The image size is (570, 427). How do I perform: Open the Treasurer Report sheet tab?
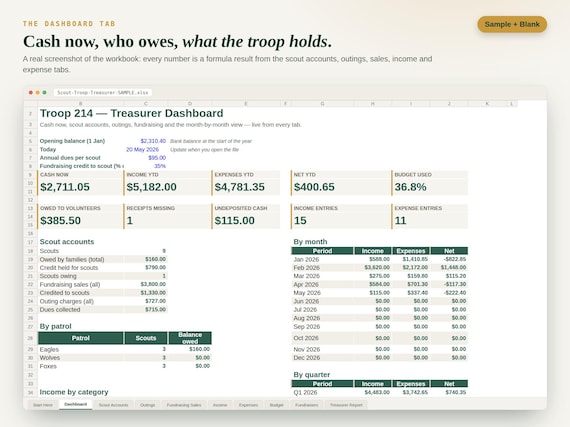click(x=346, y=405)
